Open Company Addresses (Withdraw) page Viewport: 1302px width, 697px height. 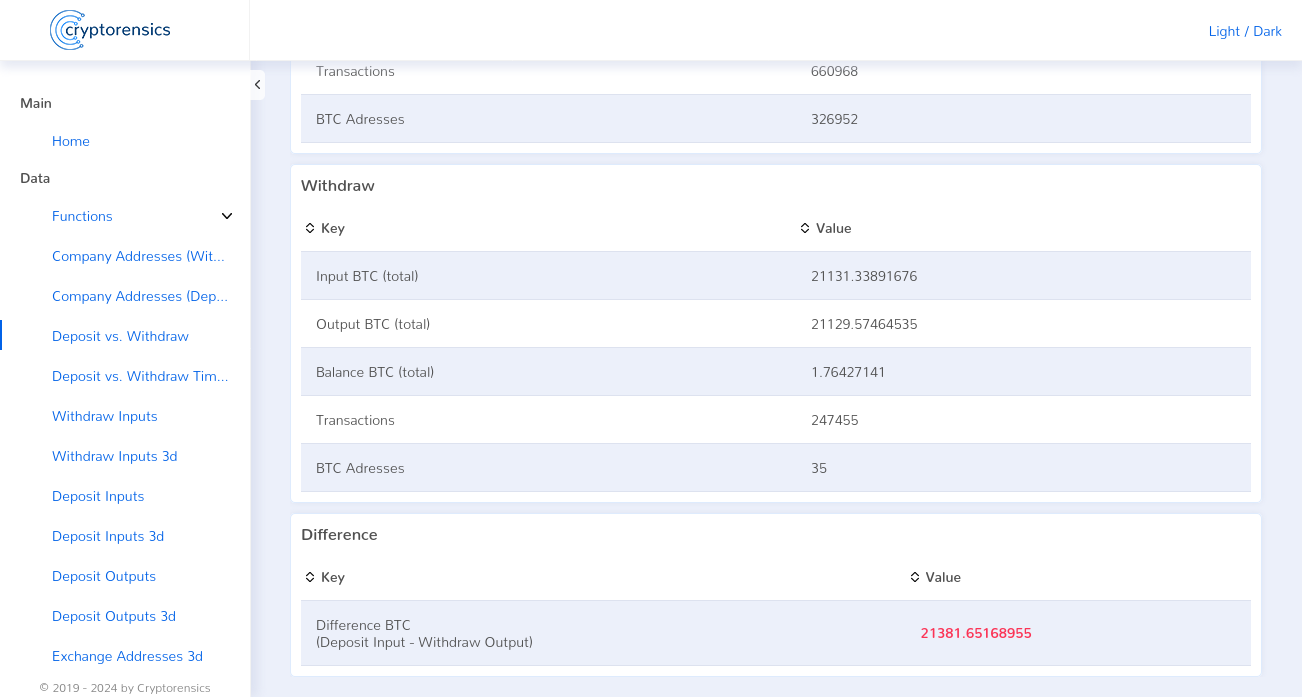tap(139, 256)
